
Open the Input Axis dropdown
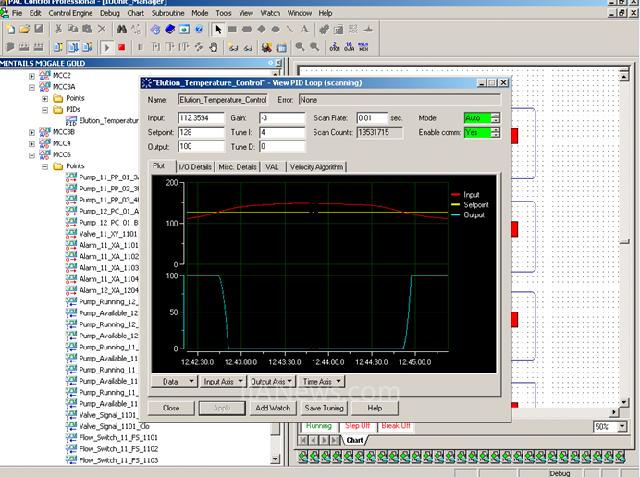coord(221,381)
